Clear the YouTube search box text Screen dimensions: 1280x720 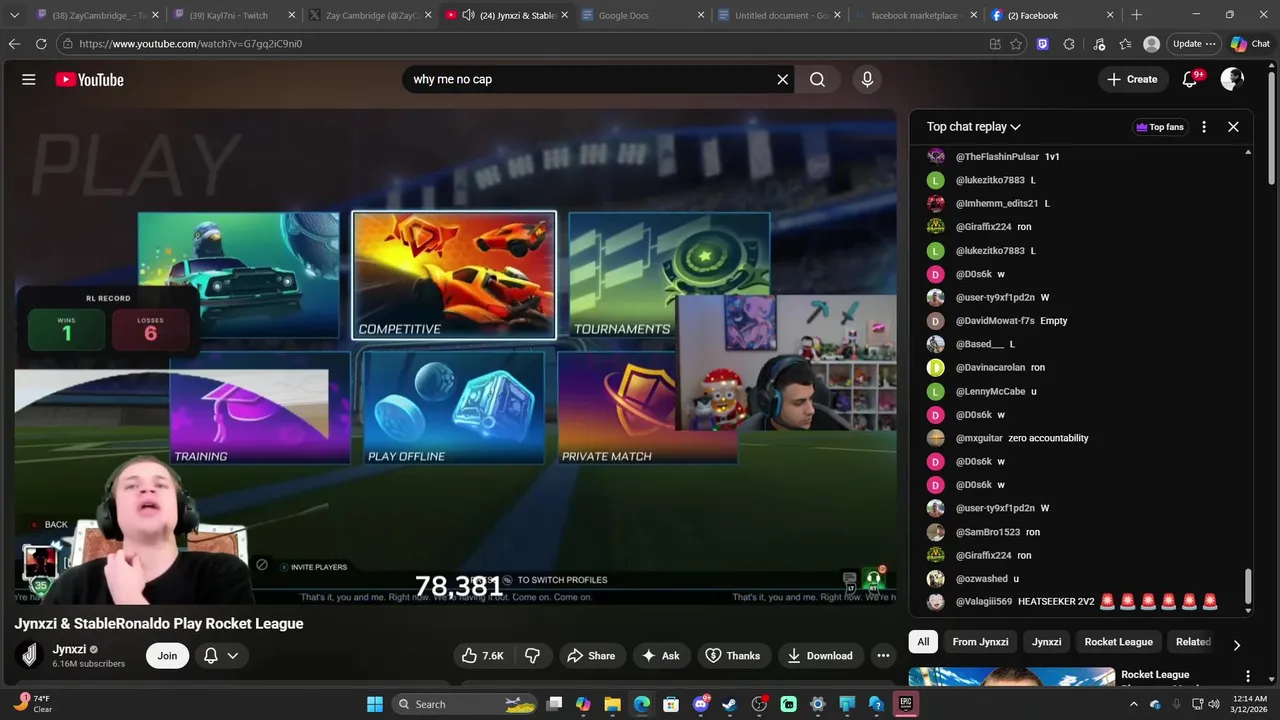[783, 79]
